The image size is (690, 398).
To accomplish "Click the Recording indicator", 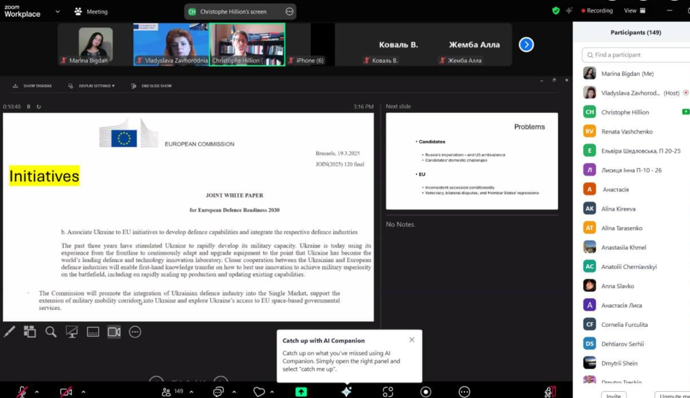I will click(x=597, y=11).
